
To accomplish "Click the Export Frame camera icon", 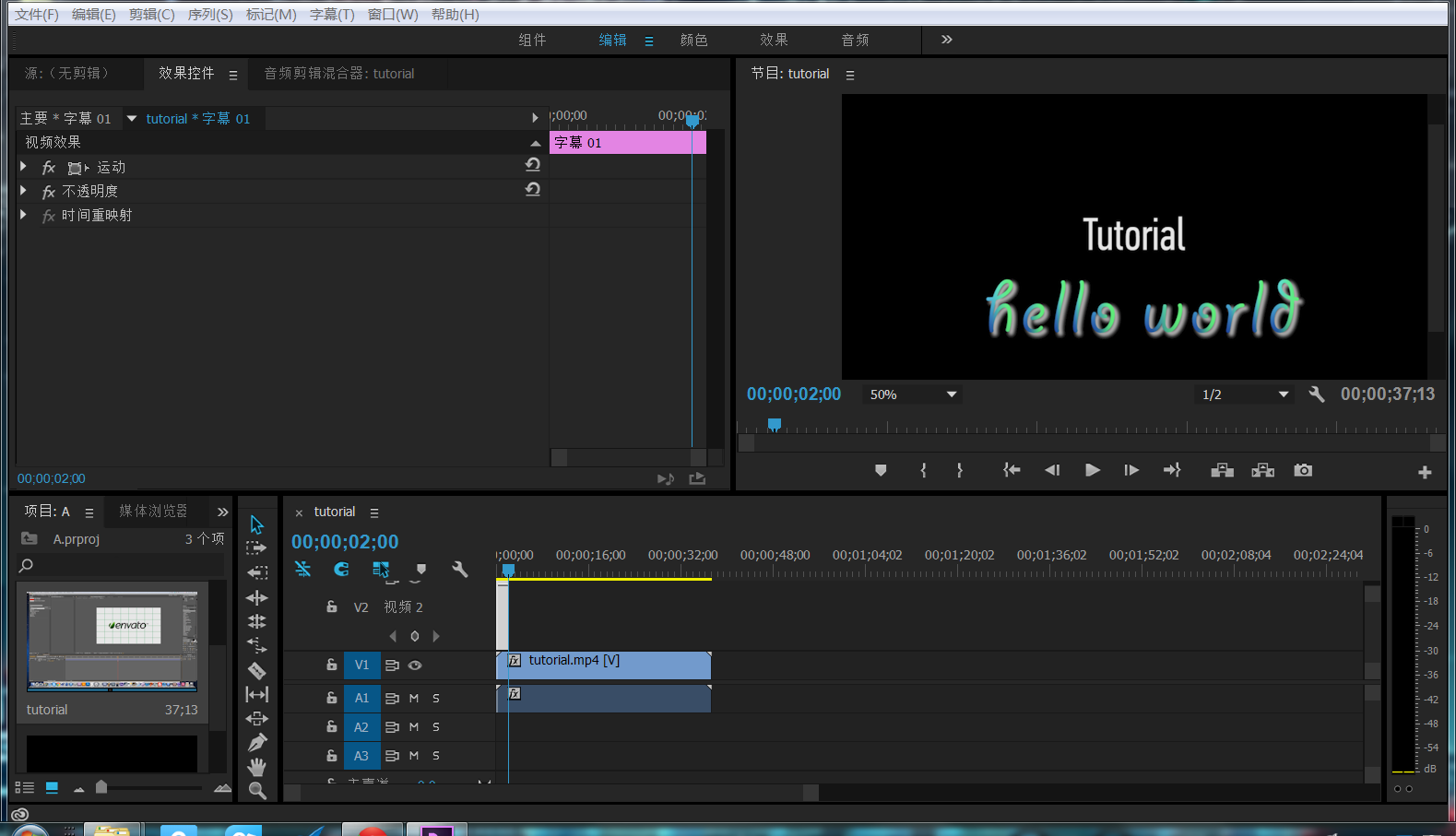I will (1302, 471).
